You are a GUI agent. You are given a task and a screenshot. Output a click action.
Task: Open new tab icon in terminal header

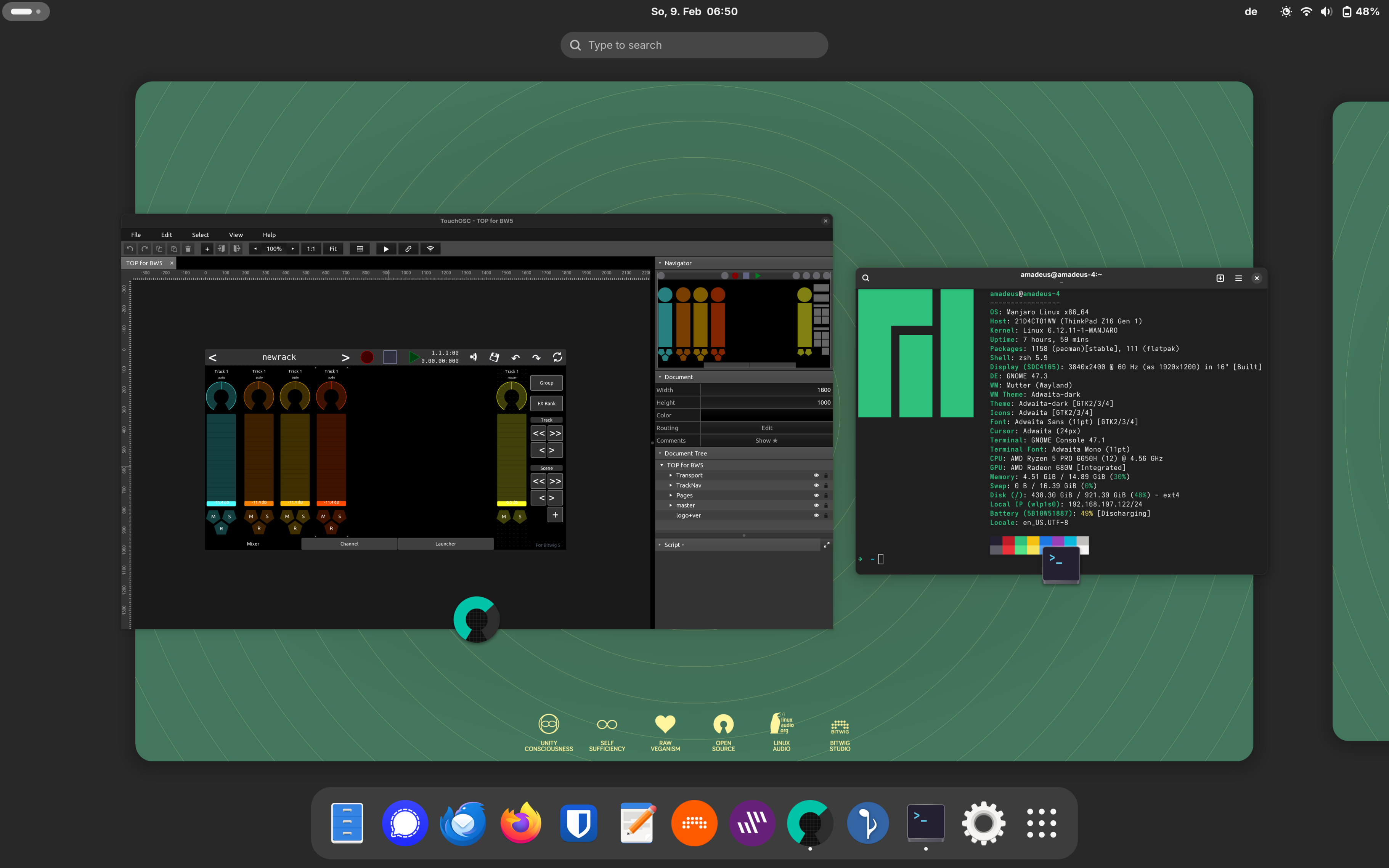[x=1220, y=278]
